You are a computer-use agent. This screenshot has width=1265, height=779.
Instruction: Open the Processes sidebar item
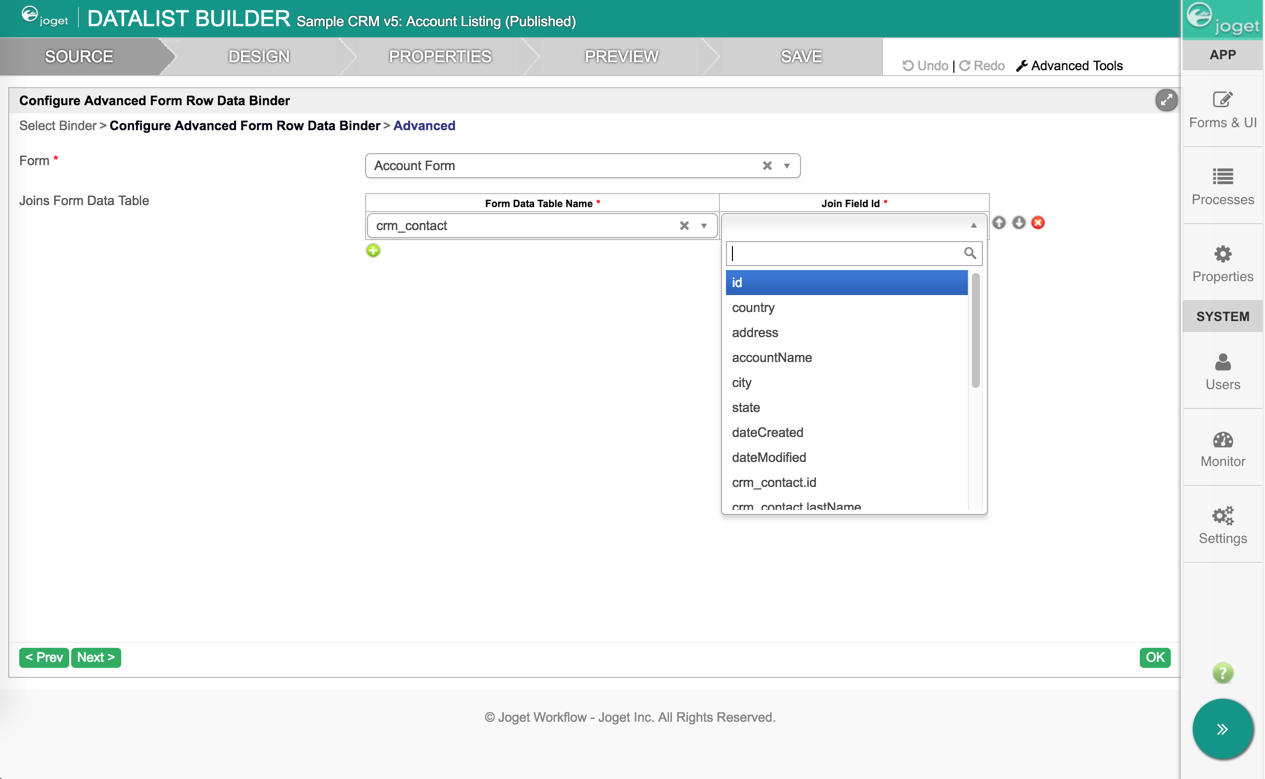coord(1222,187)
